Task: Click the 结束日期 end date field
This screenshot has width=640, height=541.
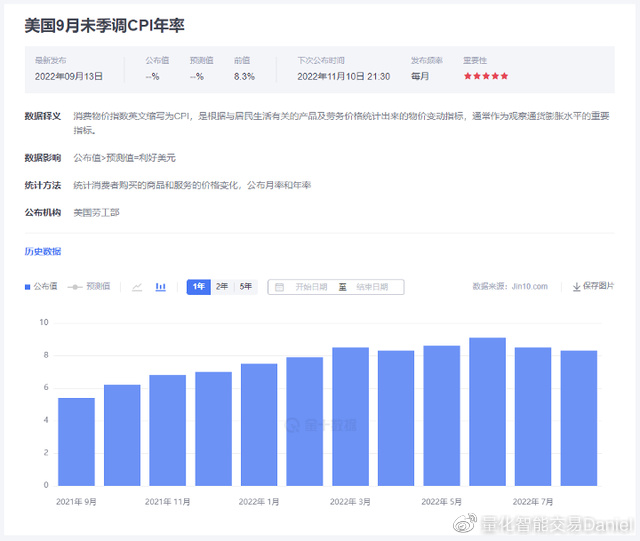Action: point(372,287)
